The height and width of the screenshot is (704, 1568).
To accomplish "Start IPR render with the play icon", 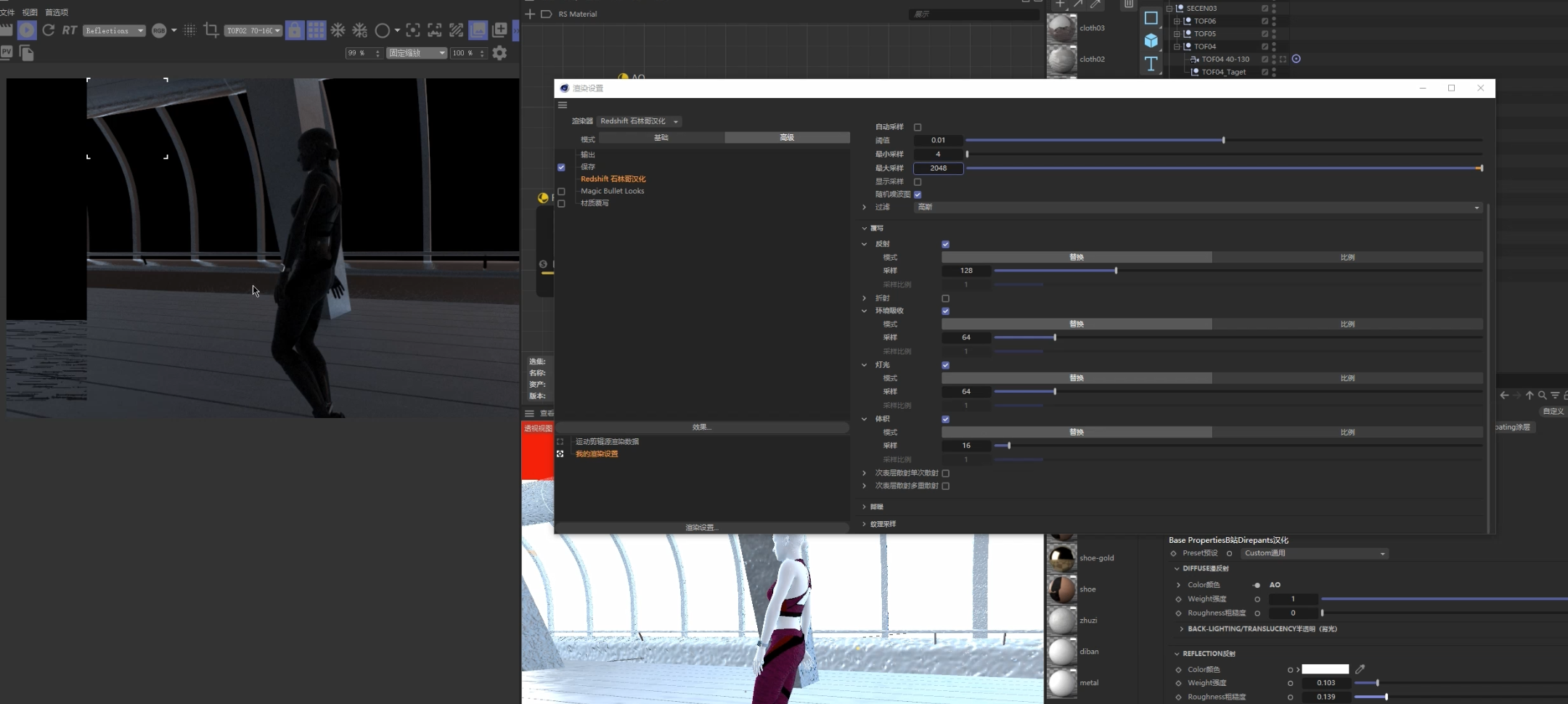I will 27,30.
